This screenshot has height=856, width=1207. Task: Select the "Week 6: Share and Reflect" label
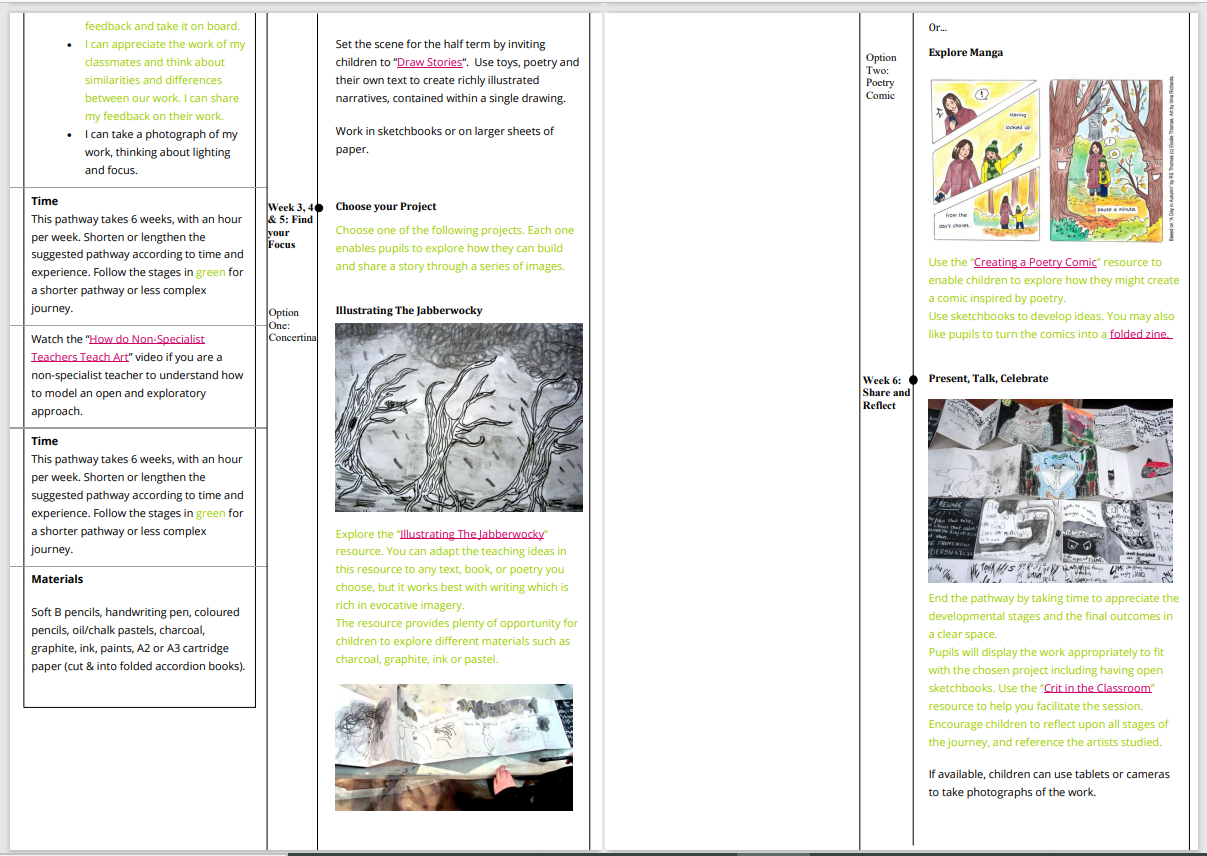click(x=886, y=393)
